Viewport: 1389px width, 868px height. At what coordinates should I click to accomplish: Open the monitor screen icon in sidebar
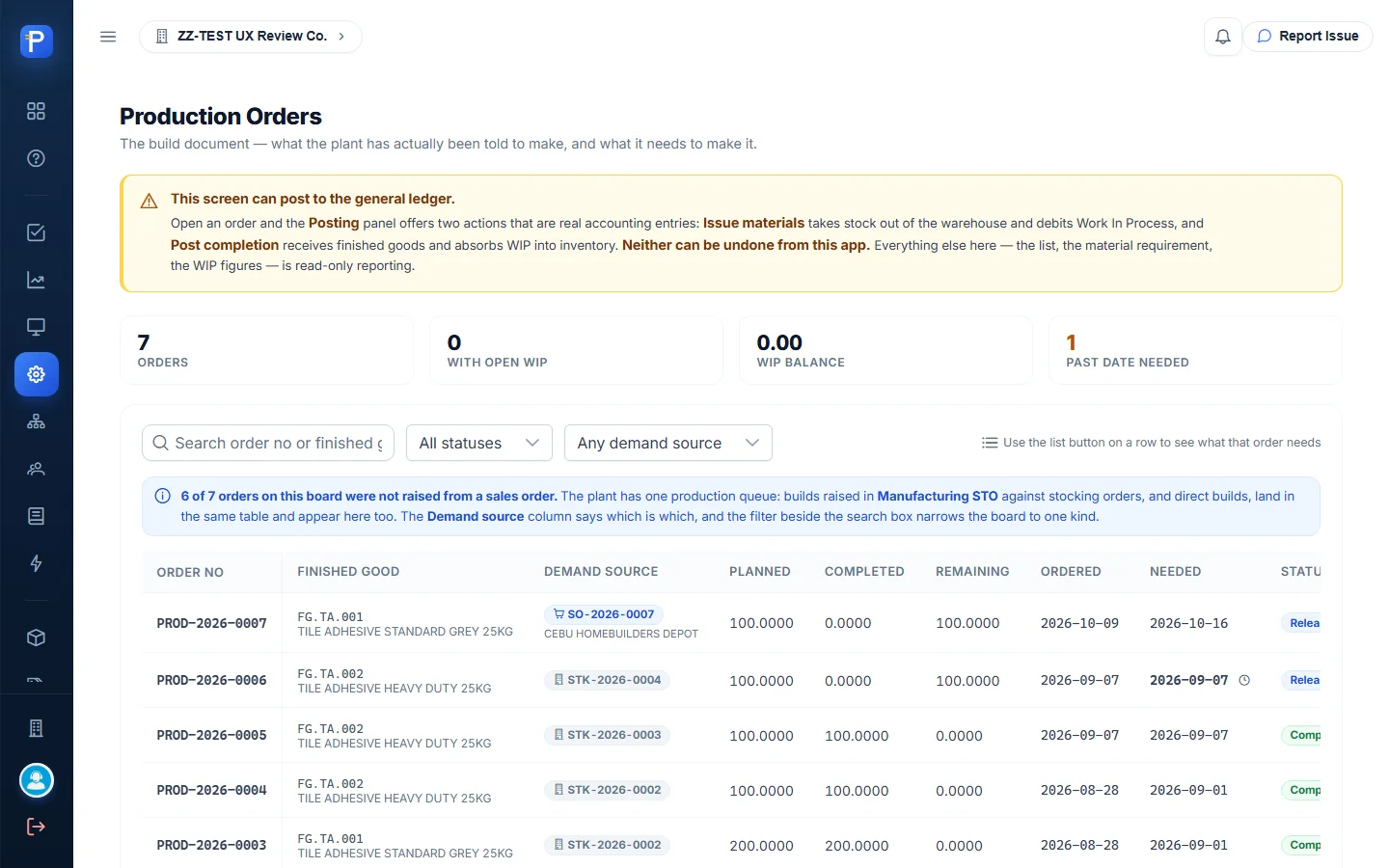37,327
